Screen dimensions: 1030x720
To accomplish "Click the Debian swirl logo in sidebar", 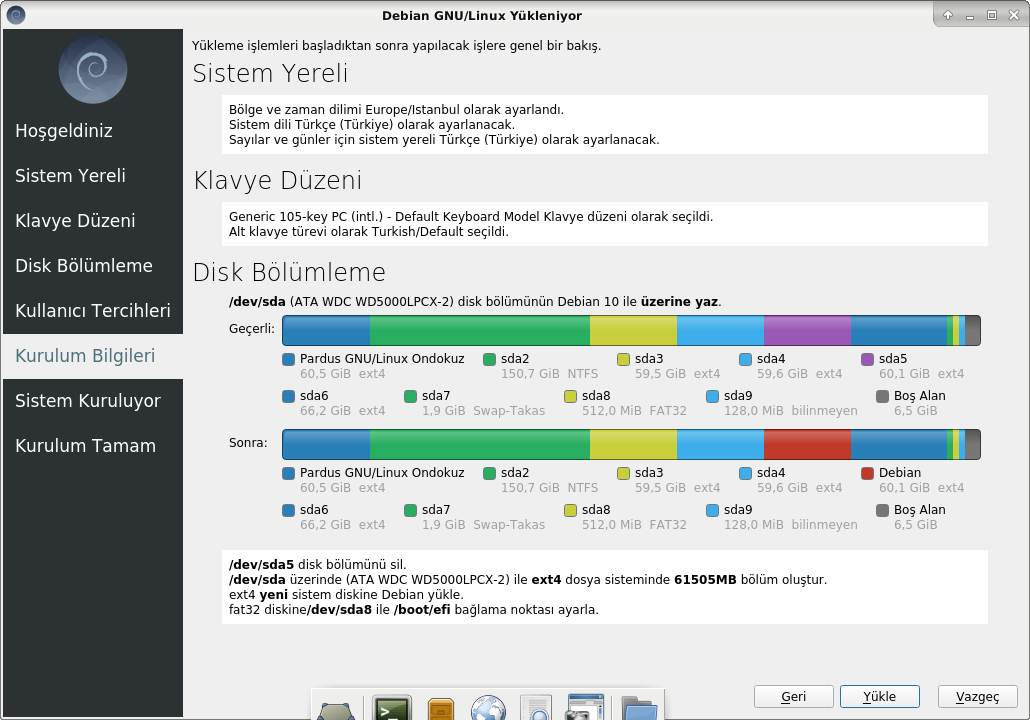I will click(93, 69).
